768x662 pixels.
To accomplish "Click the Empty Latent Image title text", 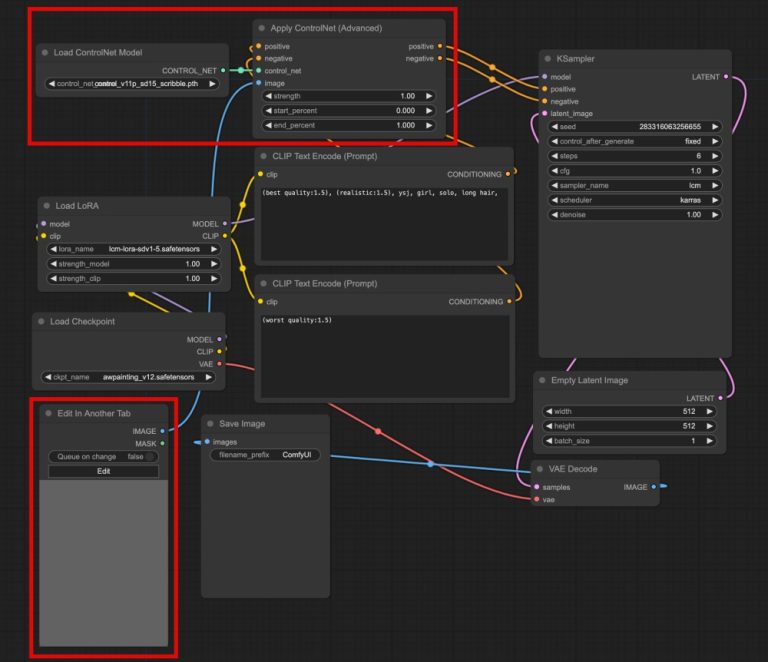I will [x=589, y=380].
